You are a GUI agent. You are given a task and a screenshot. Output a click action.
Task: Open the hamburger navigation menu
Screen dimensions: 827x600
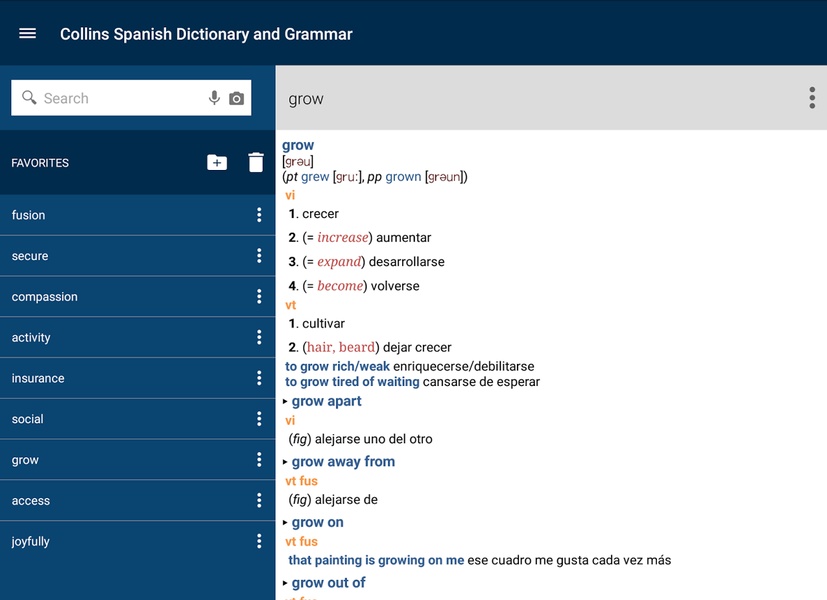27,34
